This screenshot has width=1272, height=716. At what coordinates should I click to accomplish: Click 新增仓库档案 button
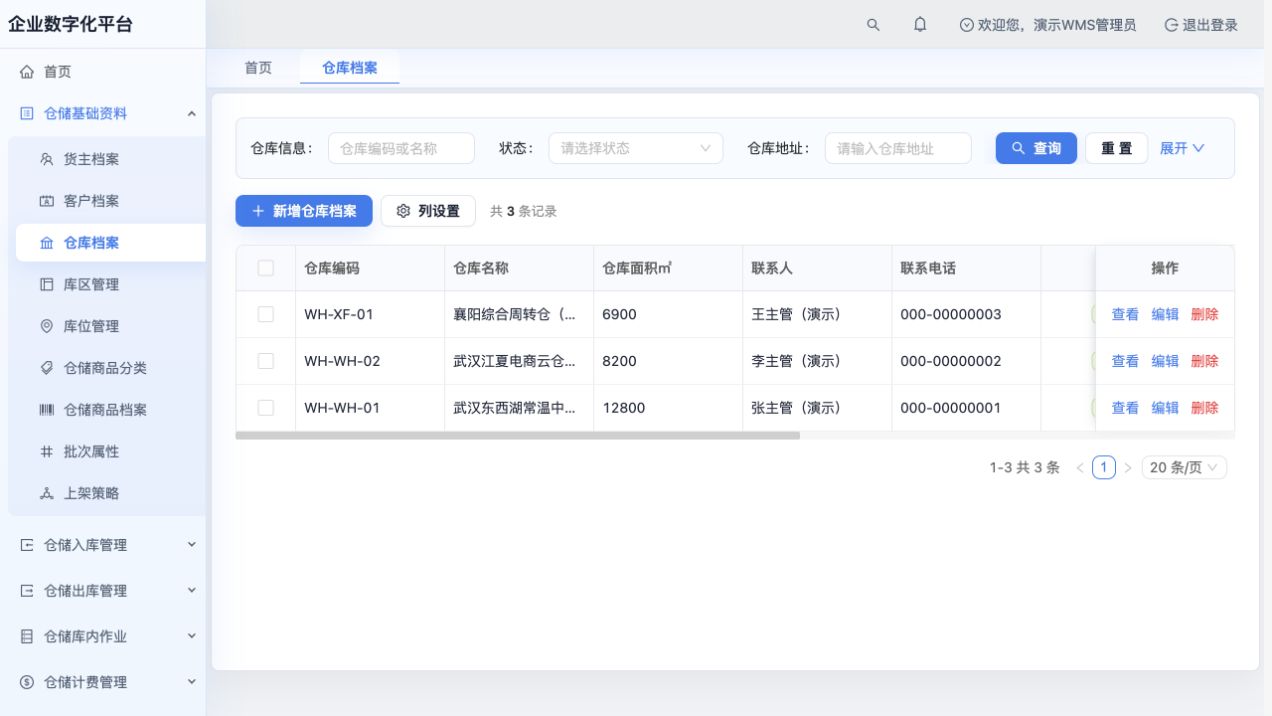coord(304,211)
